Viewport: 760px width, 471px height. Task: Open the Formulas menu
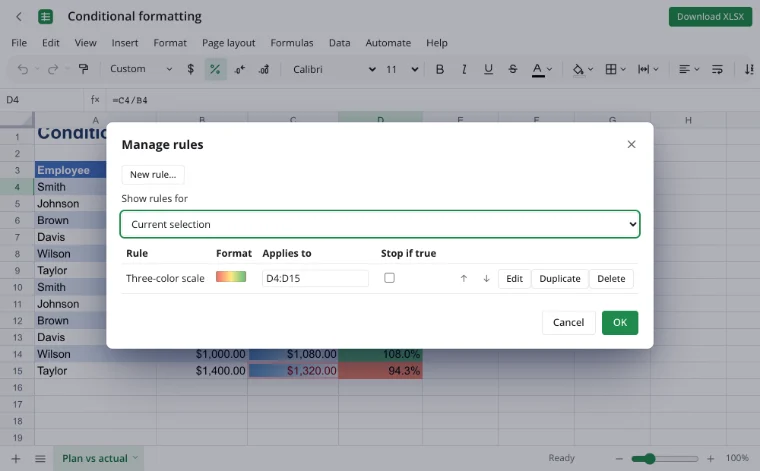tap(292, 43)
